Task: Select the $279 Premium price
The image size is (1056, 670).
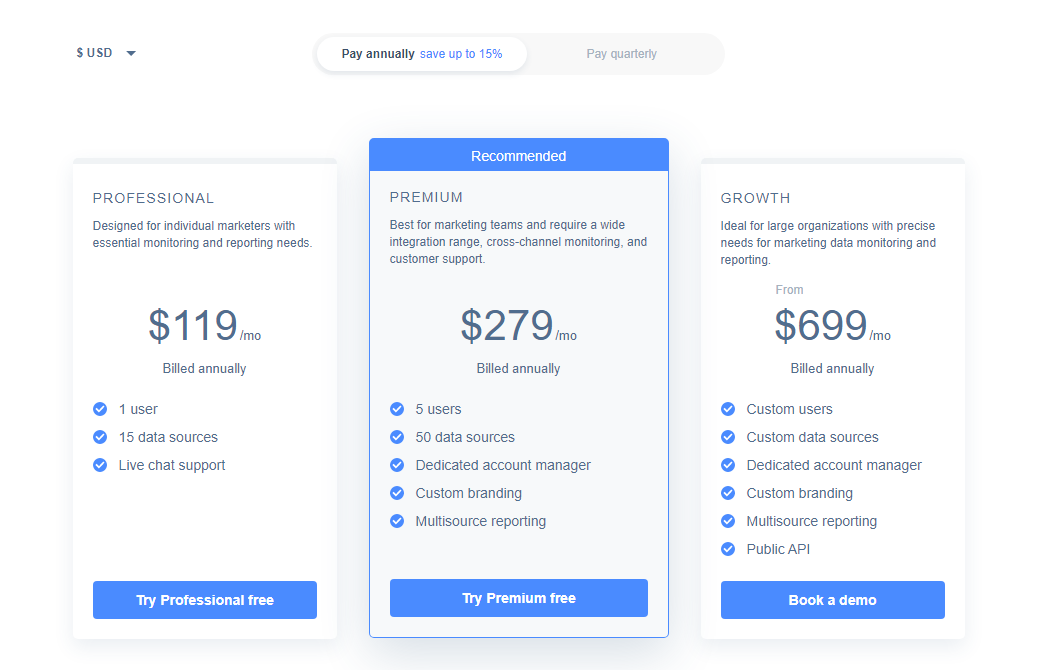Action: click(506, 326)
